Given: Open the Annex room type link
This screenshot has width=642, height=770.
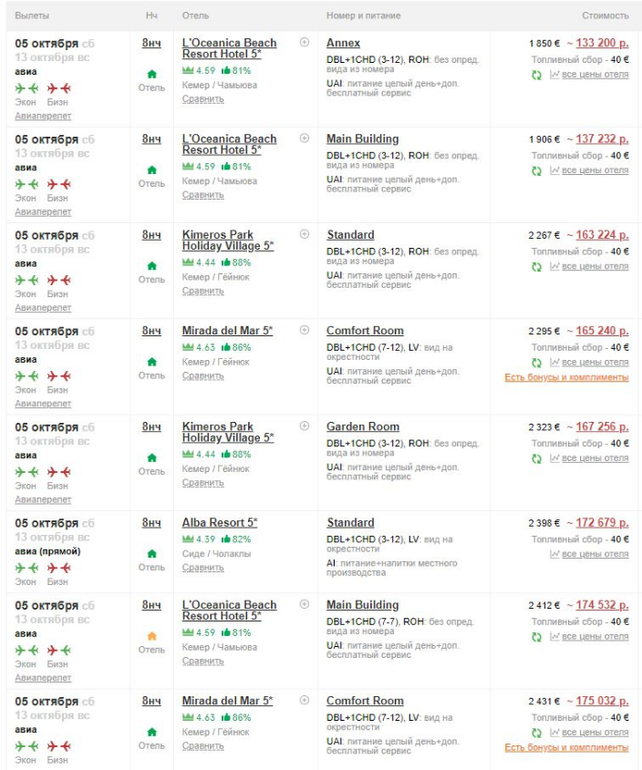Looking at the screenshot, I should point(343,43).
